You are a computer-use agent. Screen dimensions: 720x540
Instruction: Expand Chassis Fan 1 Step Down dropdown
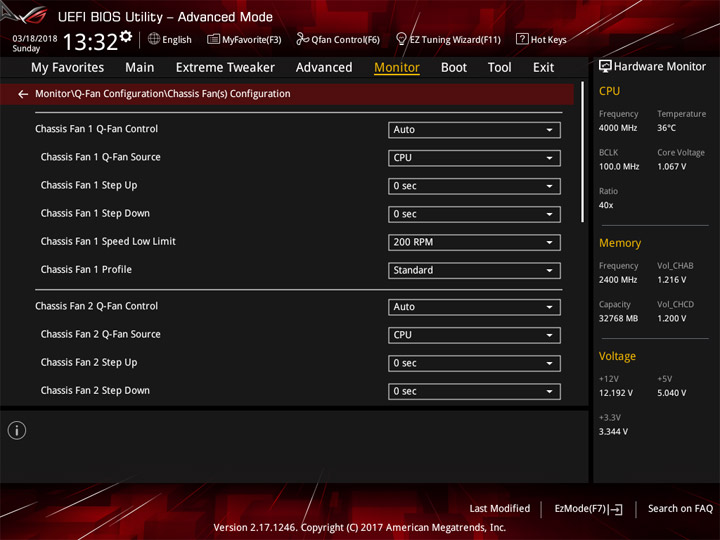(x=474, y=214)
